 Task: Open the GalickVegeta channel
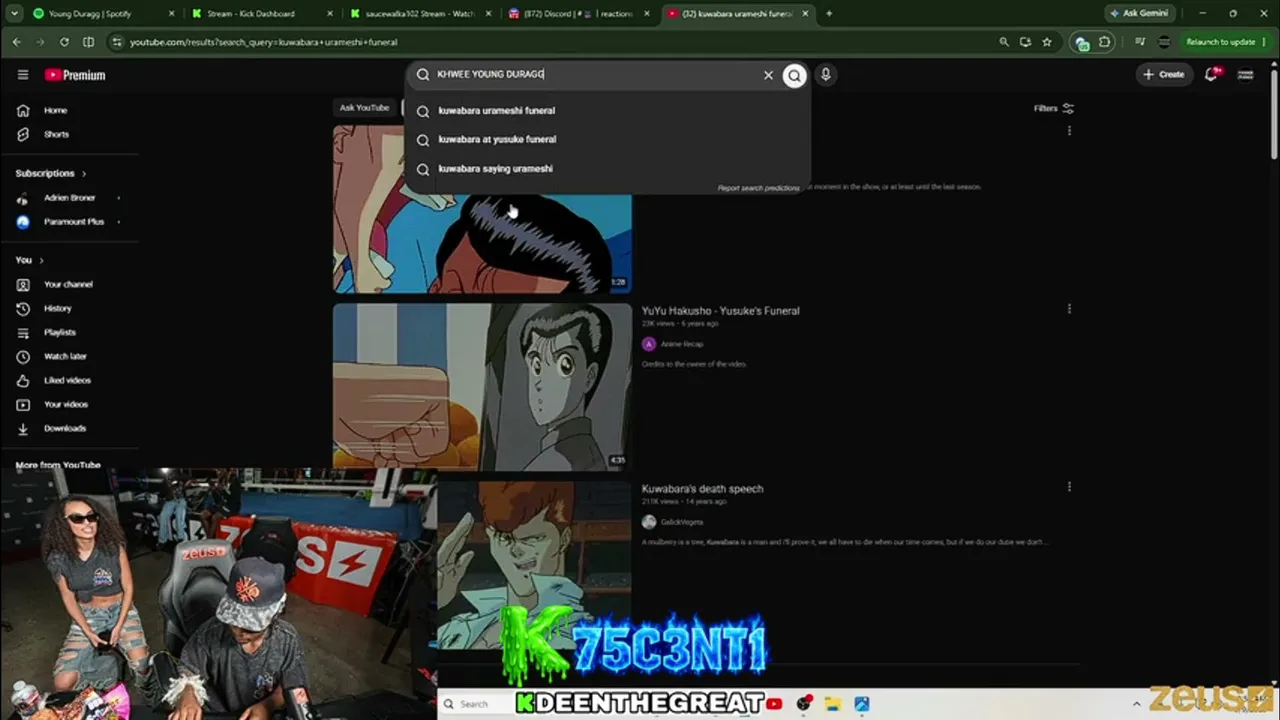point(682,522)
